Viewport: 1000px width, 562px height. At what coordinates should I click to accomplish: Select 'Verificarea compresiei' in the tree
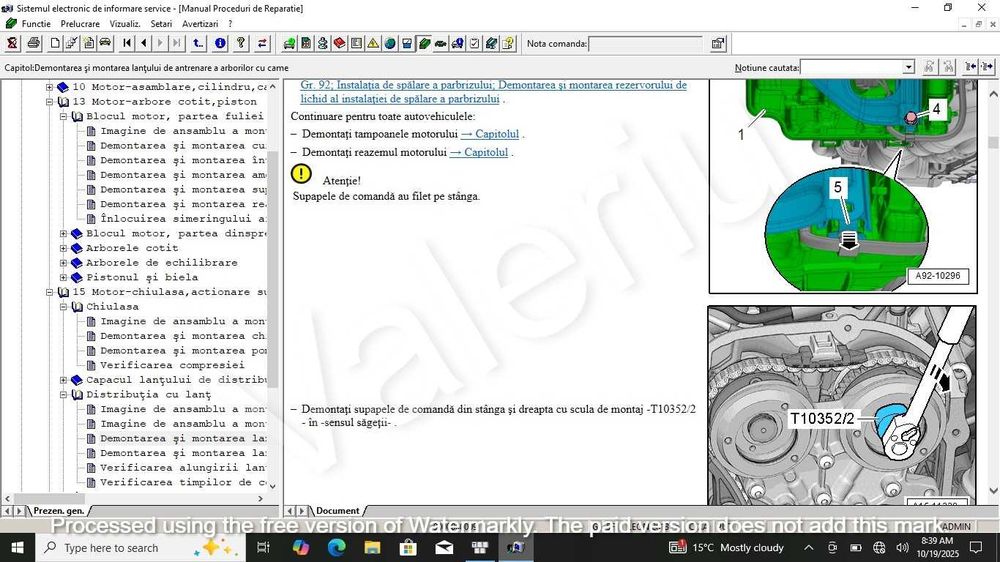172,366
